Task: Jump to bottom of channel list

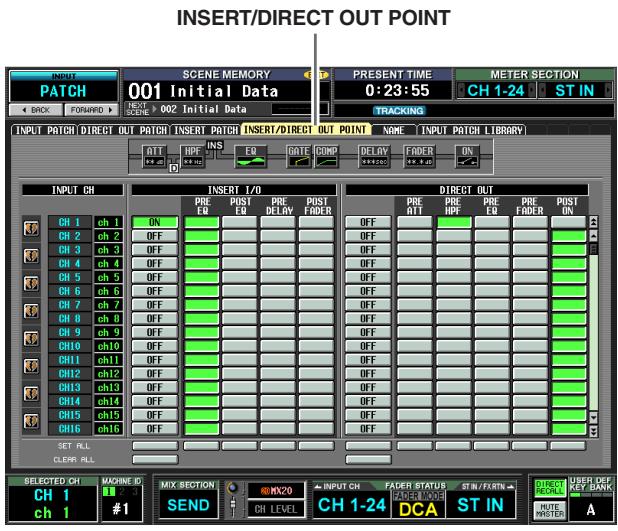Action: click(593, 432)
